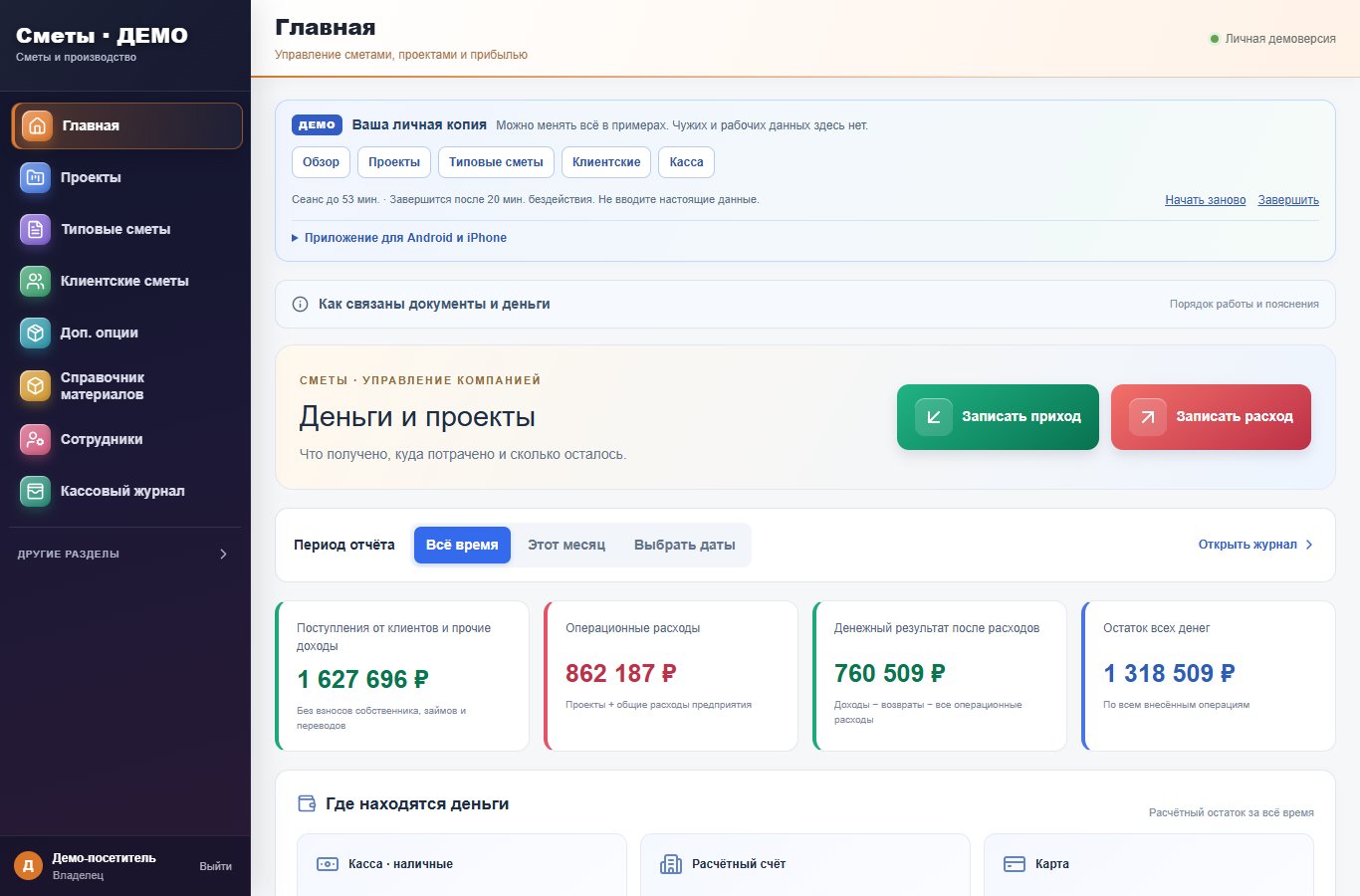
Task: Click the Д user avatar in sidebar
Action: point(28,866)
